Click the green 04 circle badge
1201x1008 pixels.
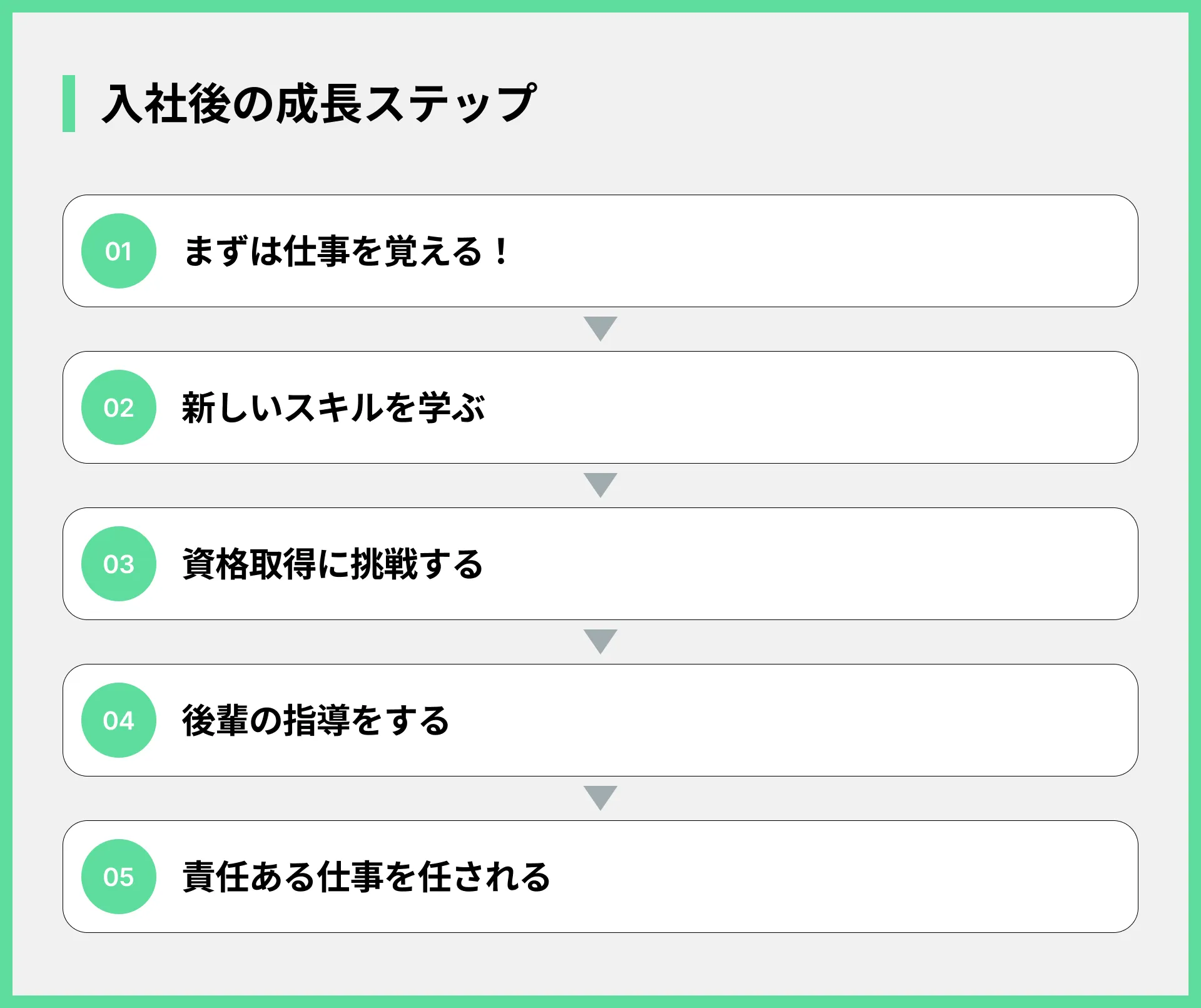(119, 720)
